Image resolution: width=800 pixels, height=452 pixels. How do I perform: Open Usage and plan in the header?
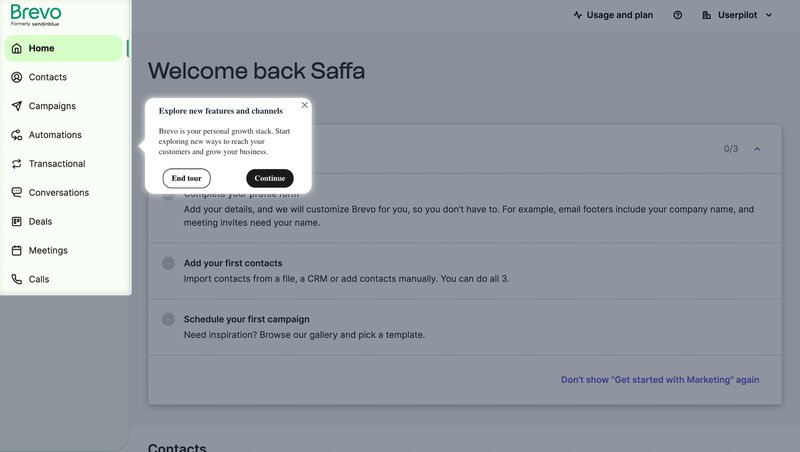click(x=613, y=15)
